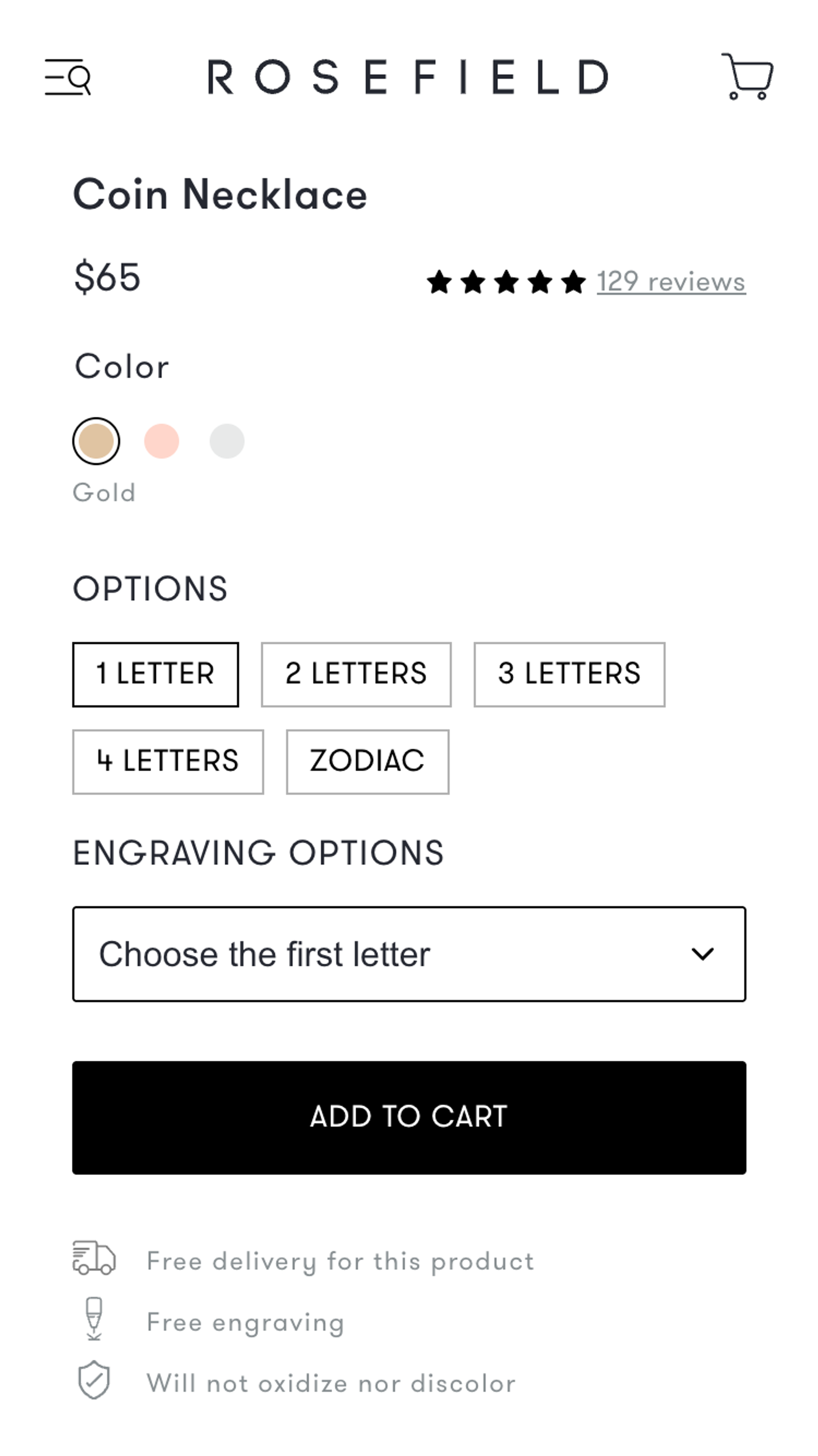Image resolution: width=818 pixels, height=1456 pixels.
Task: Open the shopping cart
Action: click(747, 76)
